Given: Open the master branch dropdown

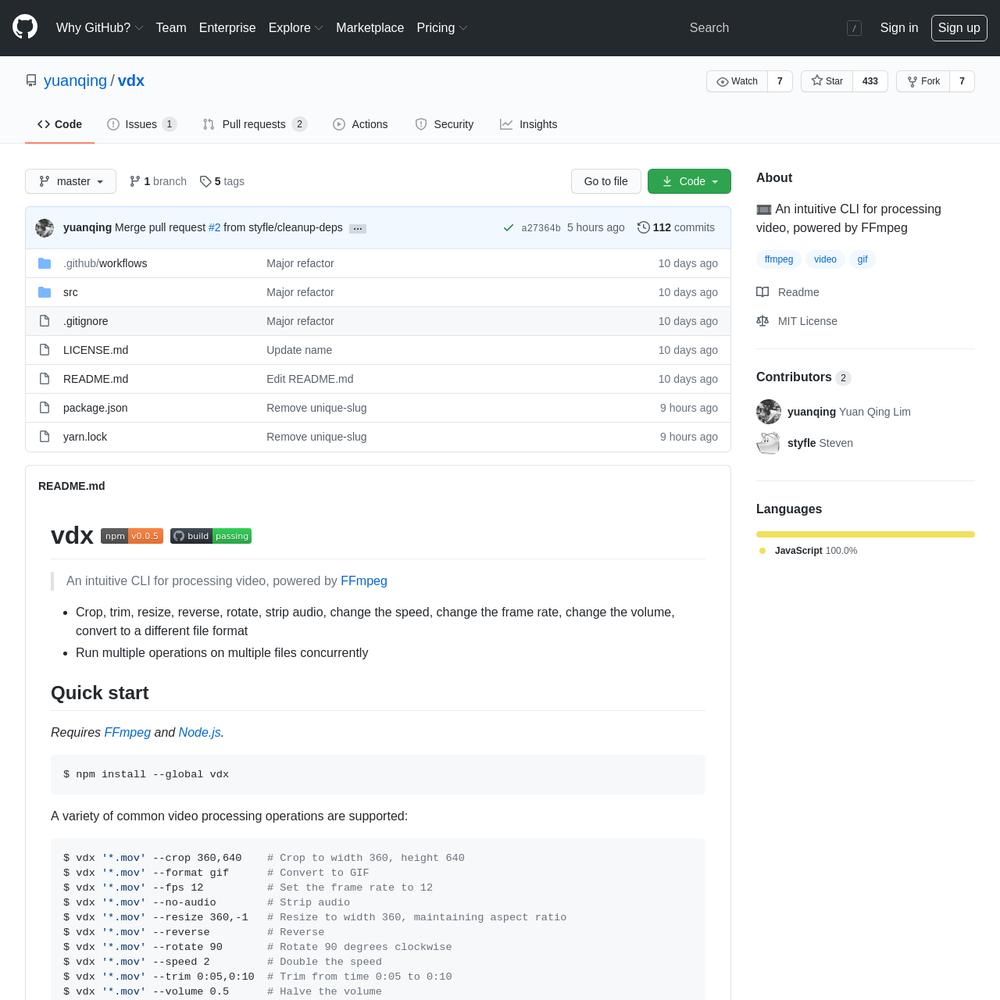Looking at the screenshot, I should [71, 181].
